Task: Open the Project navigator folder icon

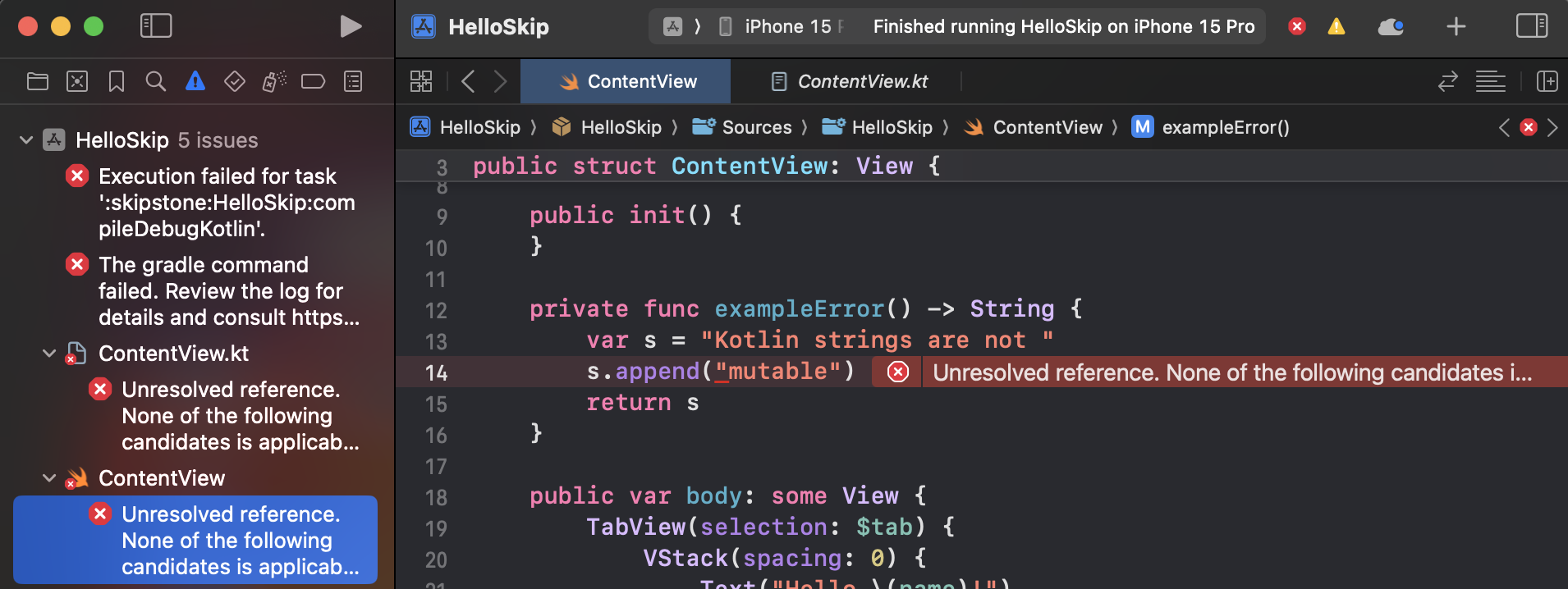Action: (x=38, y=81)
